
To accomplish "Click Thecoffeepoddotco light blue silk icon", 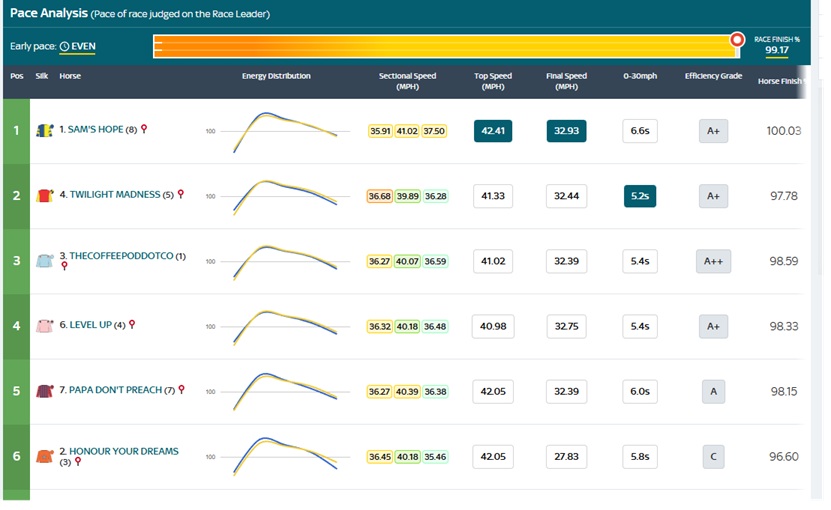I will point(44,260).
